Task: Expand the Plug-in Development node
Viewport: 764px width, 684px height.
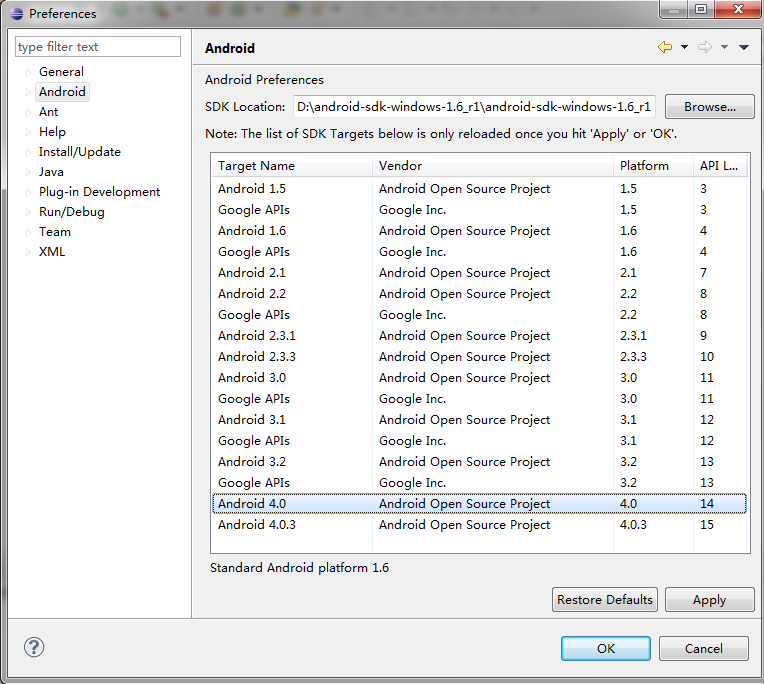Action: pyautogui.click(x=28, y=192)
